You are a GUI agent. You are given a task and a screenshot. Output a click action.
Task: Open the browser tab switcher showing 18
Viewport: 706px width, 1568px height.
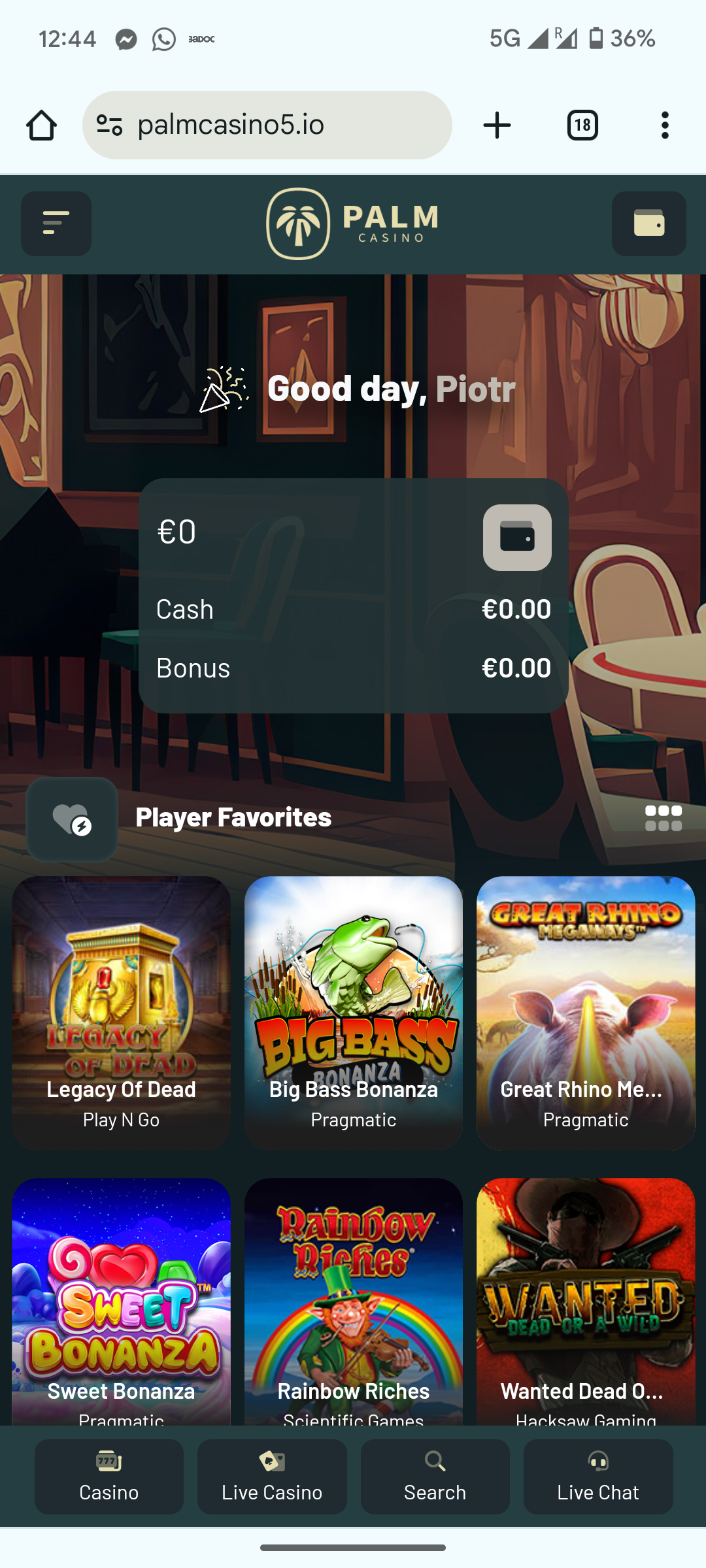582,125
